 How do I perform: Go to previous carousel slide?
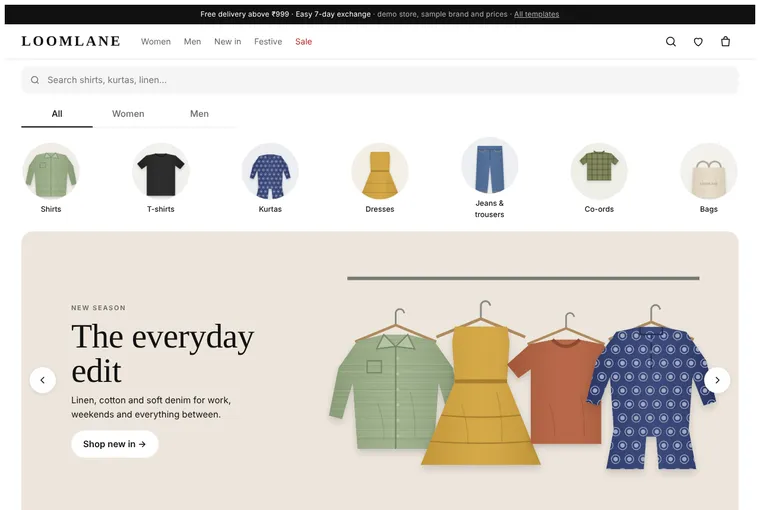tap(43, 380)
